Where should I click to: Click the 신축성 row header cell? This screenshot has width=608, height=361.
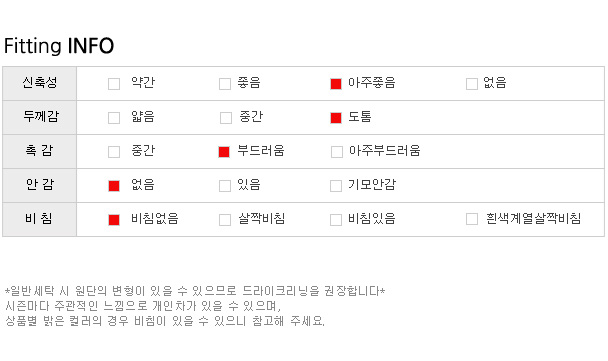pos(40,83)
